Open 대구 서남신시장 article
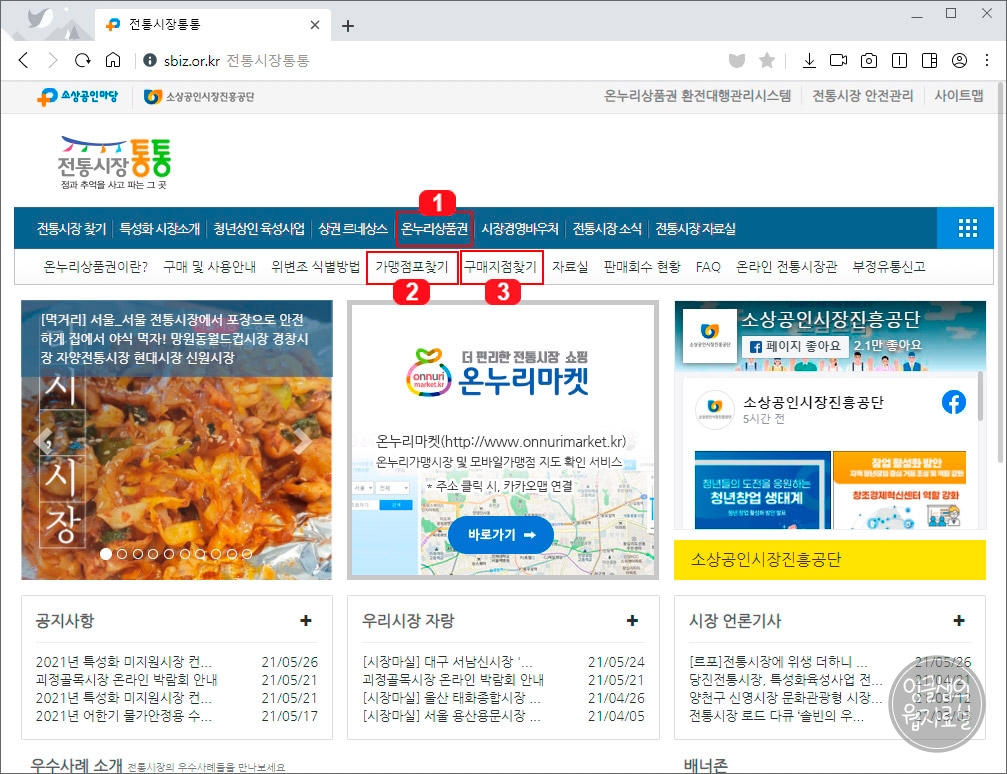The height and width of the screenshot is (774, 1007). (448, 662)
